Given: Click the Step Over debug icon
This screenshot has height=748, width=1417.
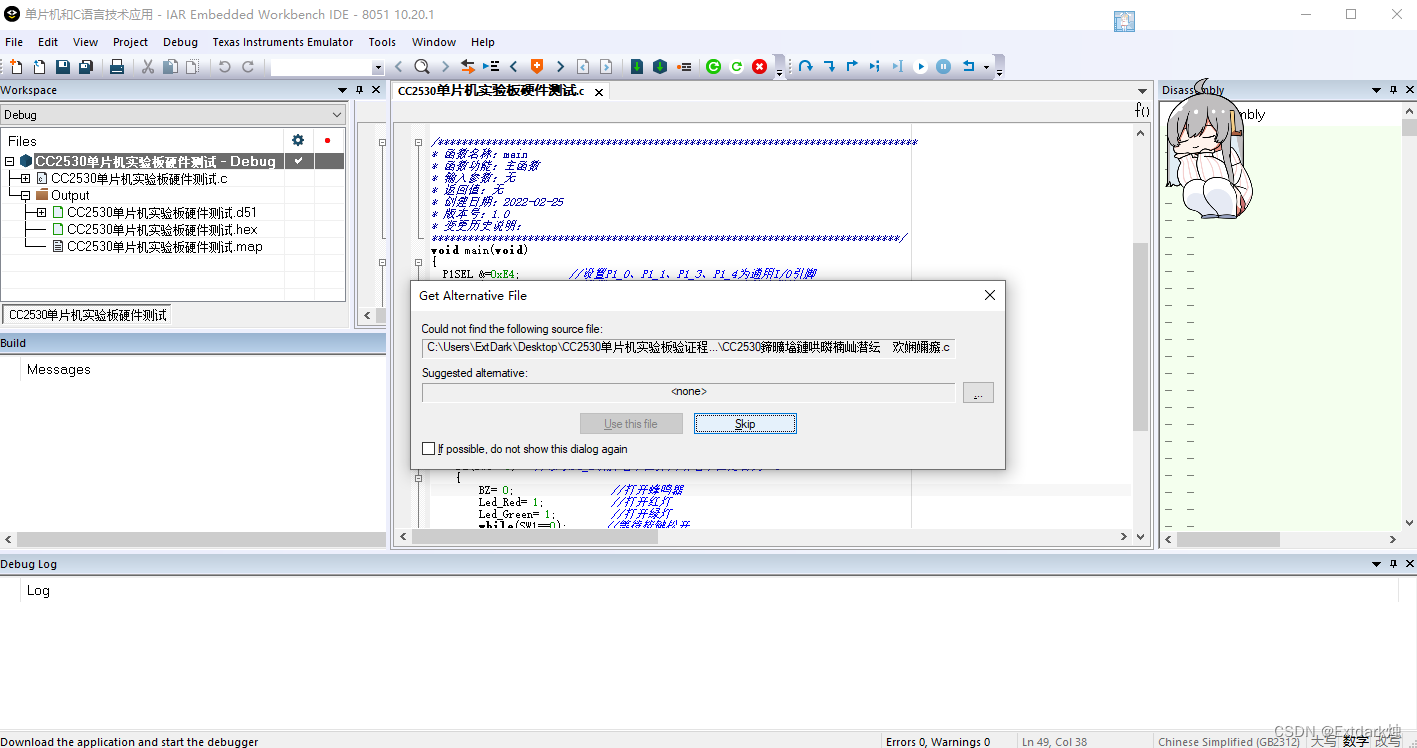Looking at the screenshot, I should tap(806, 66).
